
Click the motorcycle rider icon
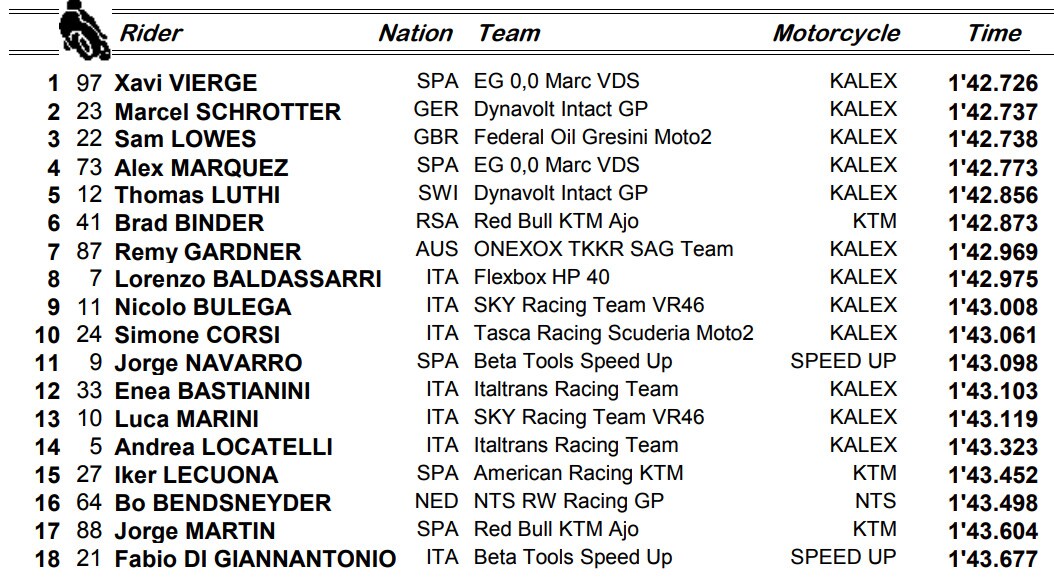84,30
